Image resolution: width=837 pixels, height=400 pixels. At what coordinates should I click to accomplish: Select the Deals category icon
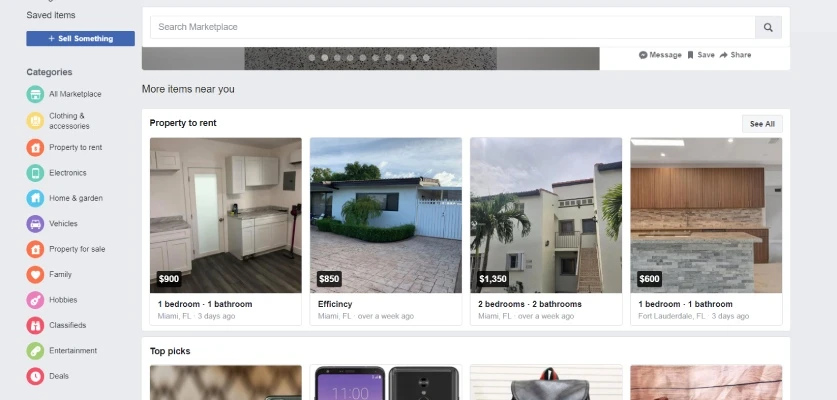[x=35, y=376]
